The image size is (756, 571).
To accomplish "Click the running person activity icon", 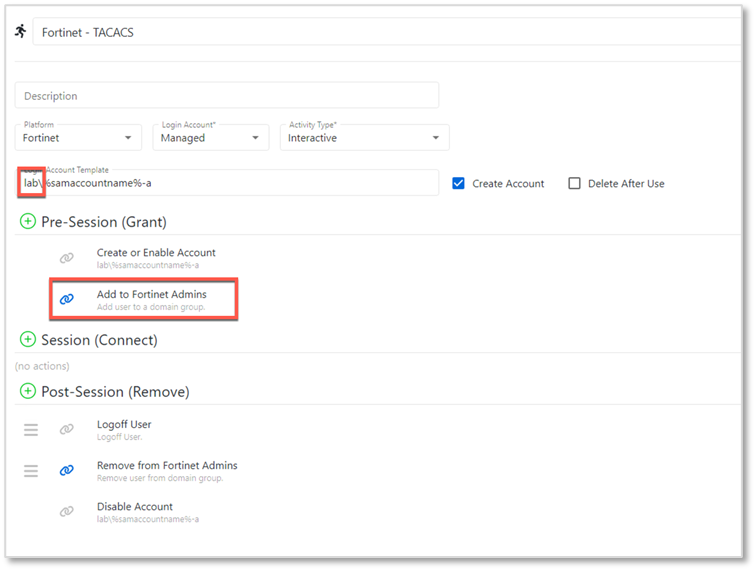I will click(21, 31).
